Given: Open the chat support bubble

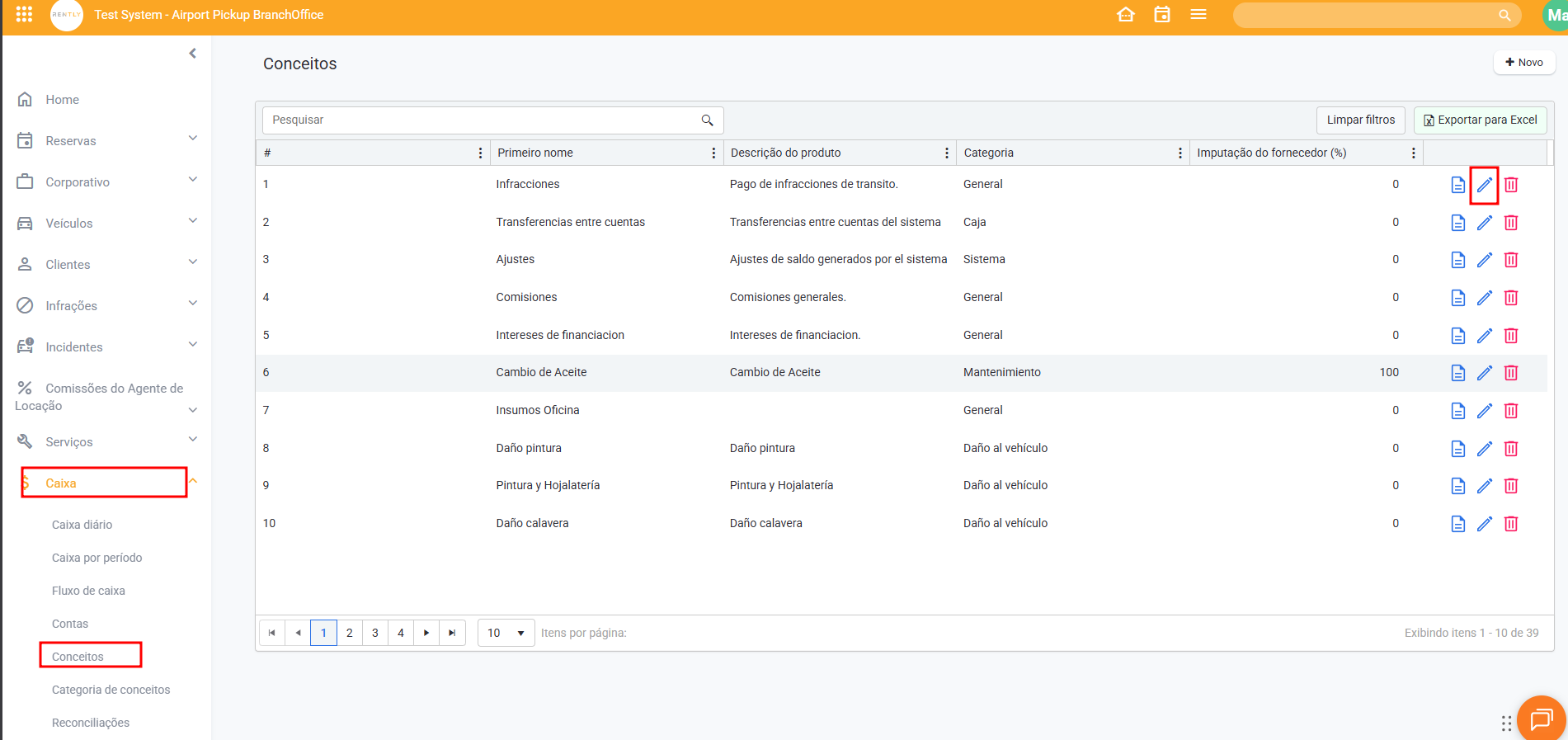Looking at the screenshot, I should pyautogui.click(x=1540, y=719).
